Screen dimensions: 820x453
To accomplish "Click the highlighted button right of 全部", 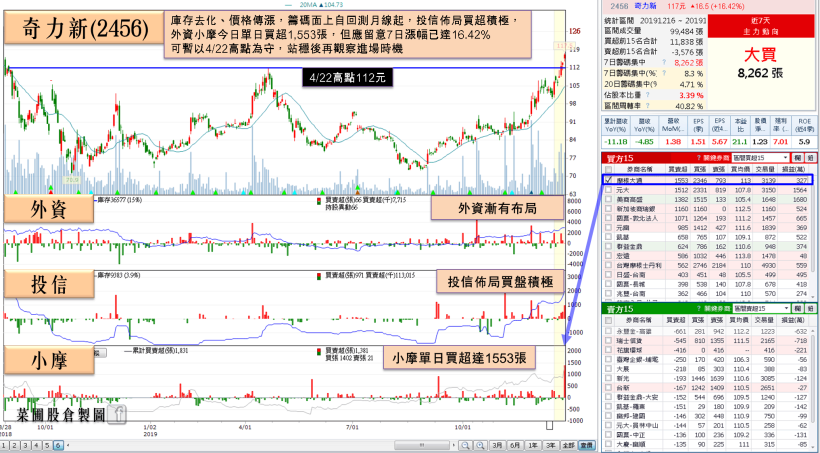I will [x=587, y=445].
